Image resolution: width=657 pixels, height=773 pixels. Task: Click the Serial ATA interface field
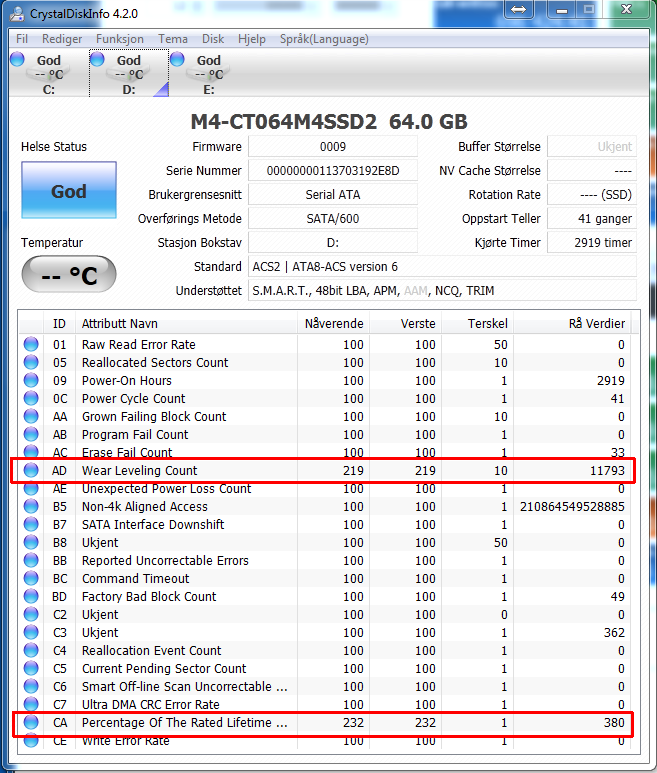(x=333, y=195)
